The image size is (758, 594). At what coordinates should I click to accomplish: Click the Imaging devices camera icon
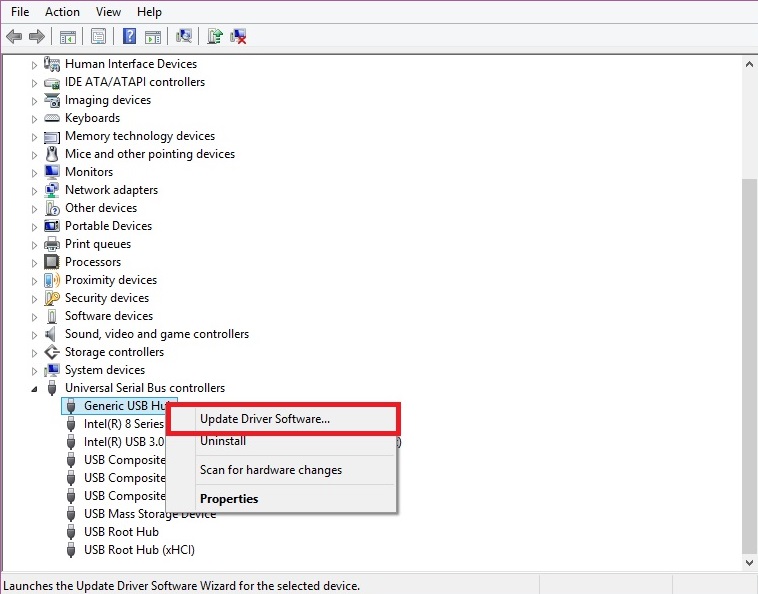[x=52, y=100]
